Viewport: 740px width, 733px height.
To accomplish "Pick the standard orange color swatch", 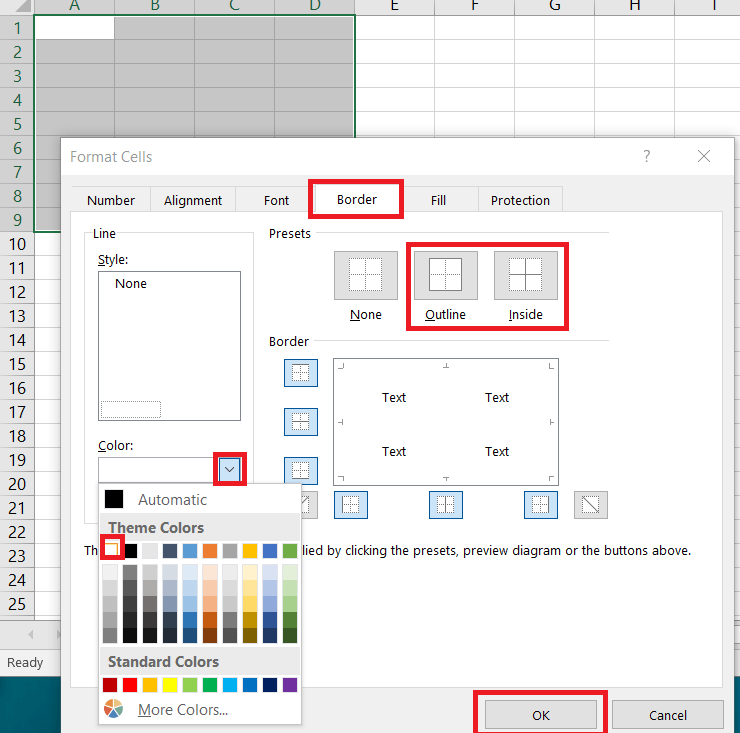I will click(150, 684).
